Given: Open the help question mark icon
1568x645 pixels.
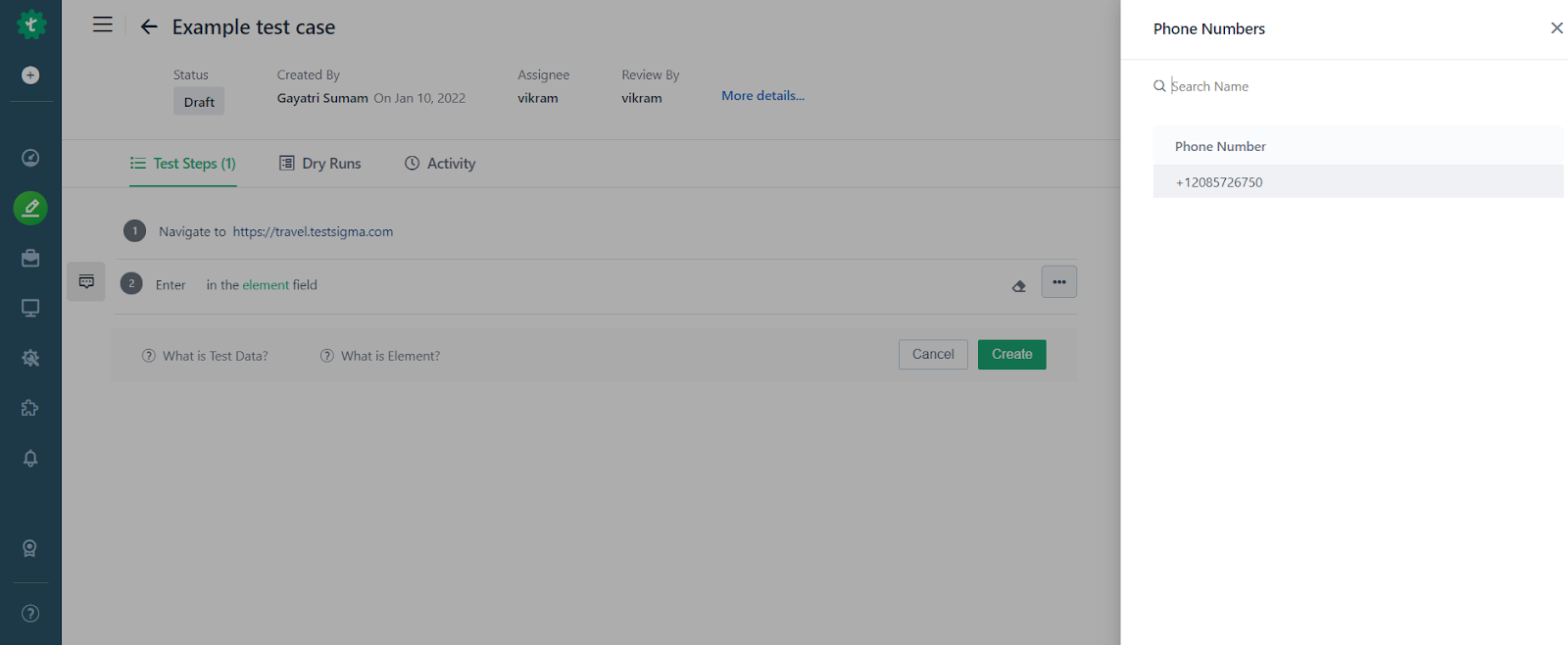Looking at the screenshot, I should (30, 614).
